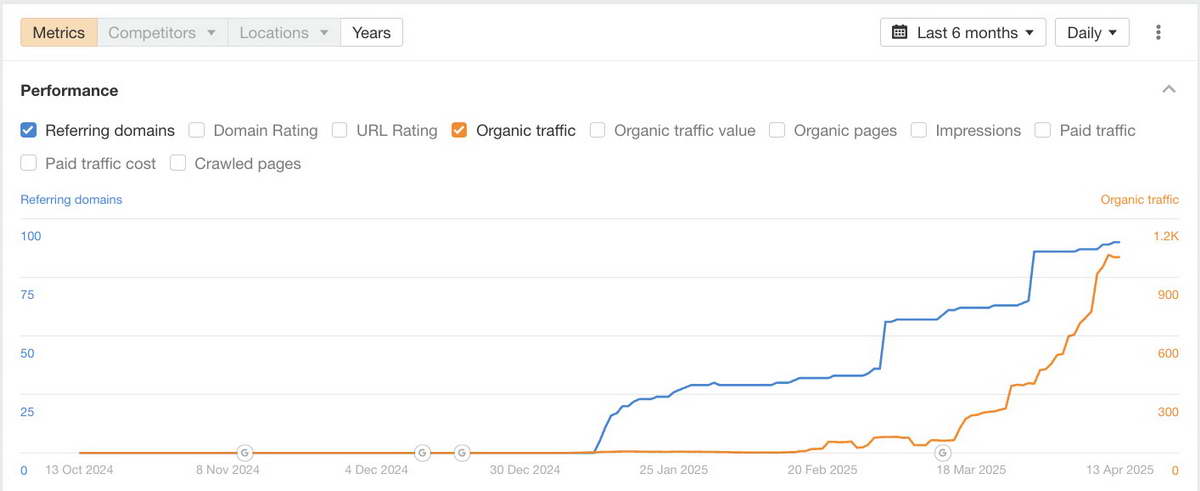Check the URL Rating metric
1200x491 pixels.
340,130
